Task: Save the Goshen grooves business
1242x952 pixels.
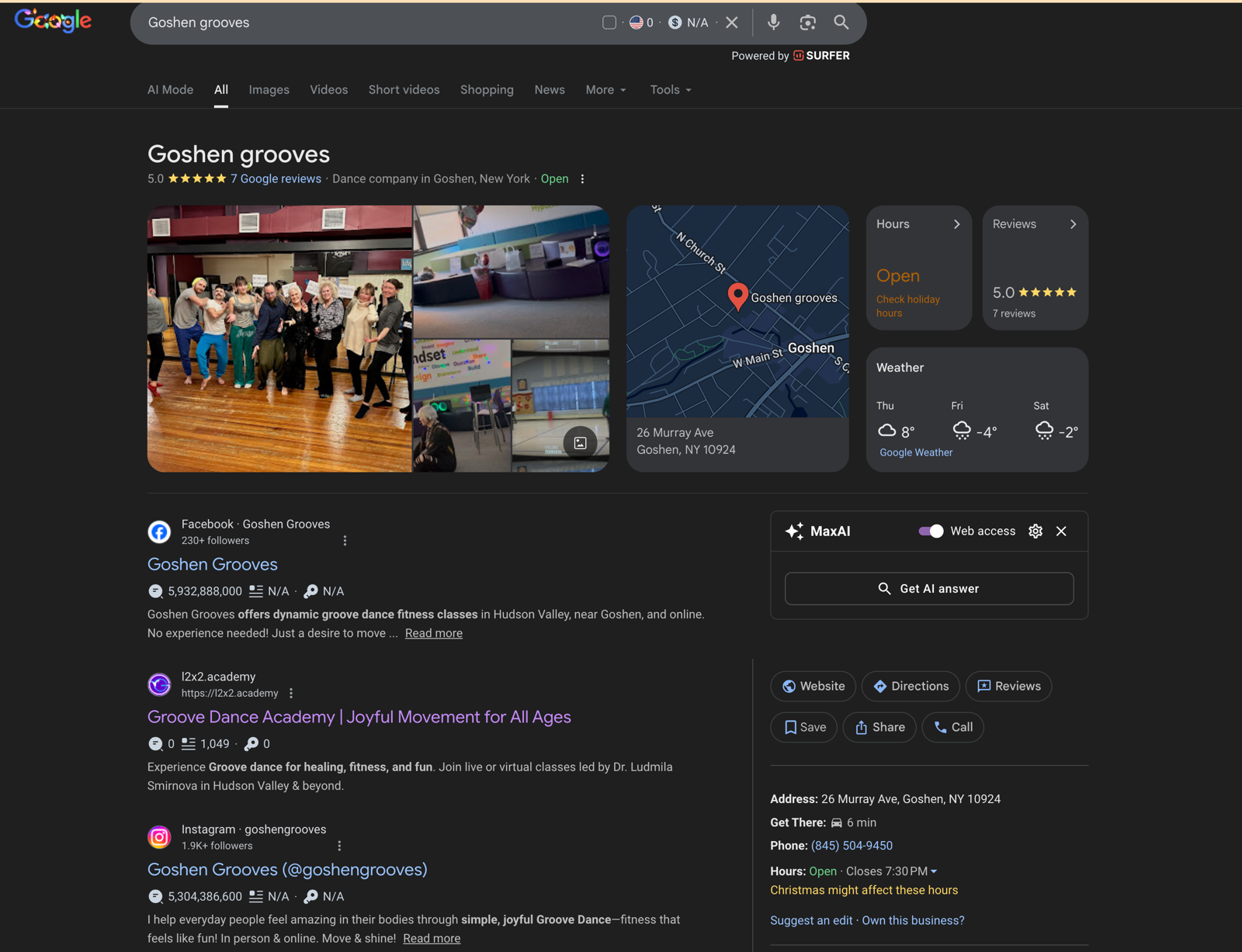Action: [803, 727]
